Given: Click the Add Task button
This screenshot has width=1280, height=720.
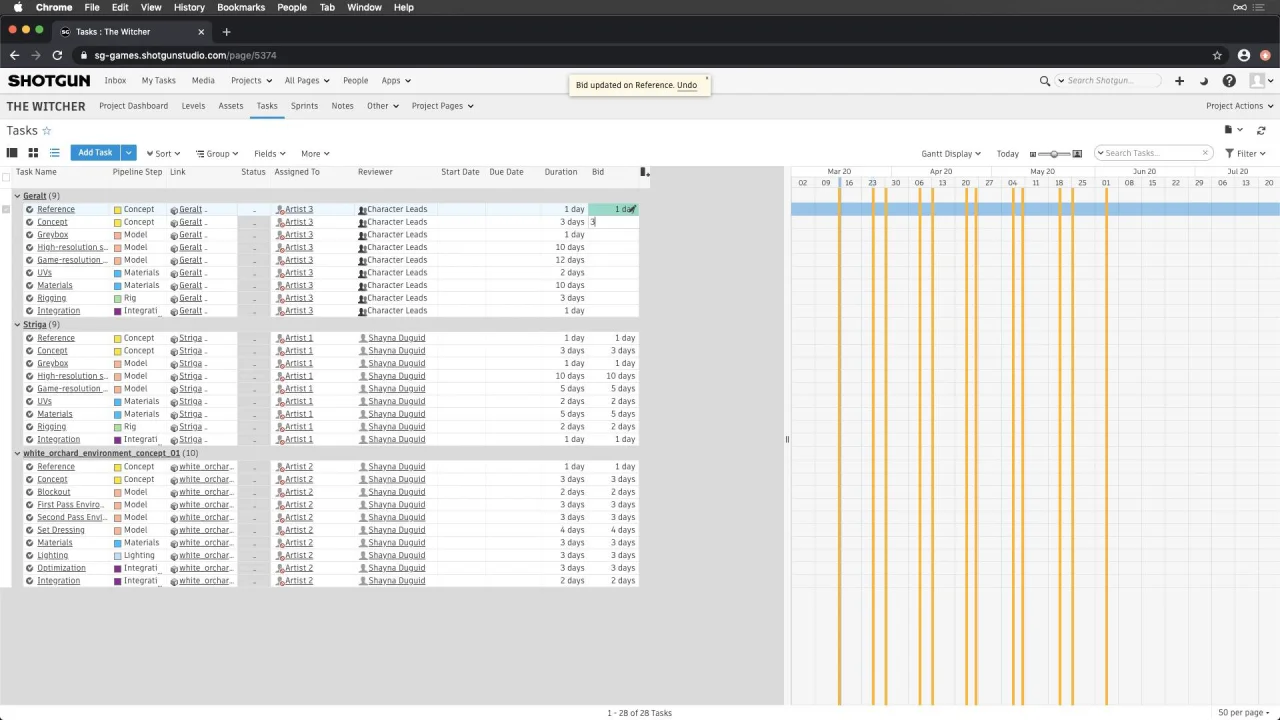Looking at the screenshot, I should [95, 153].
